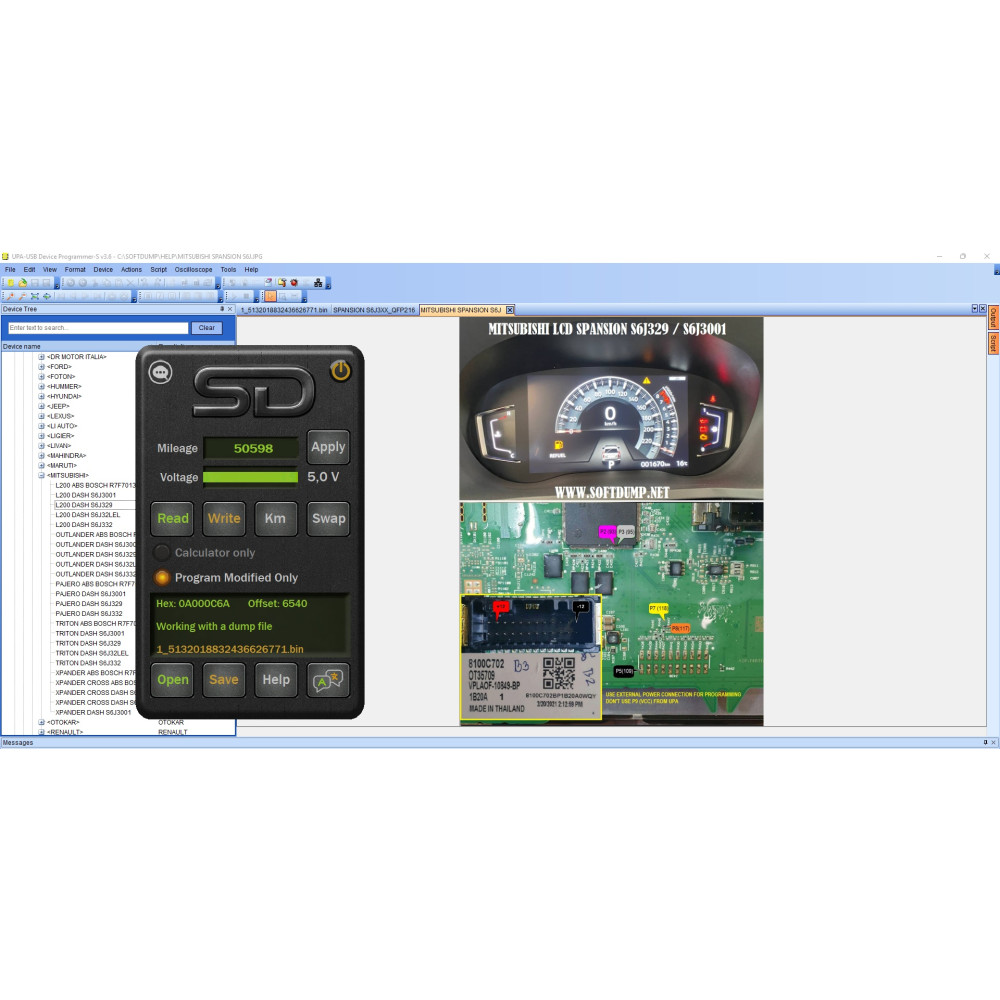Open the Actions menu
1000x1000 pixels.
pos(131,269)
